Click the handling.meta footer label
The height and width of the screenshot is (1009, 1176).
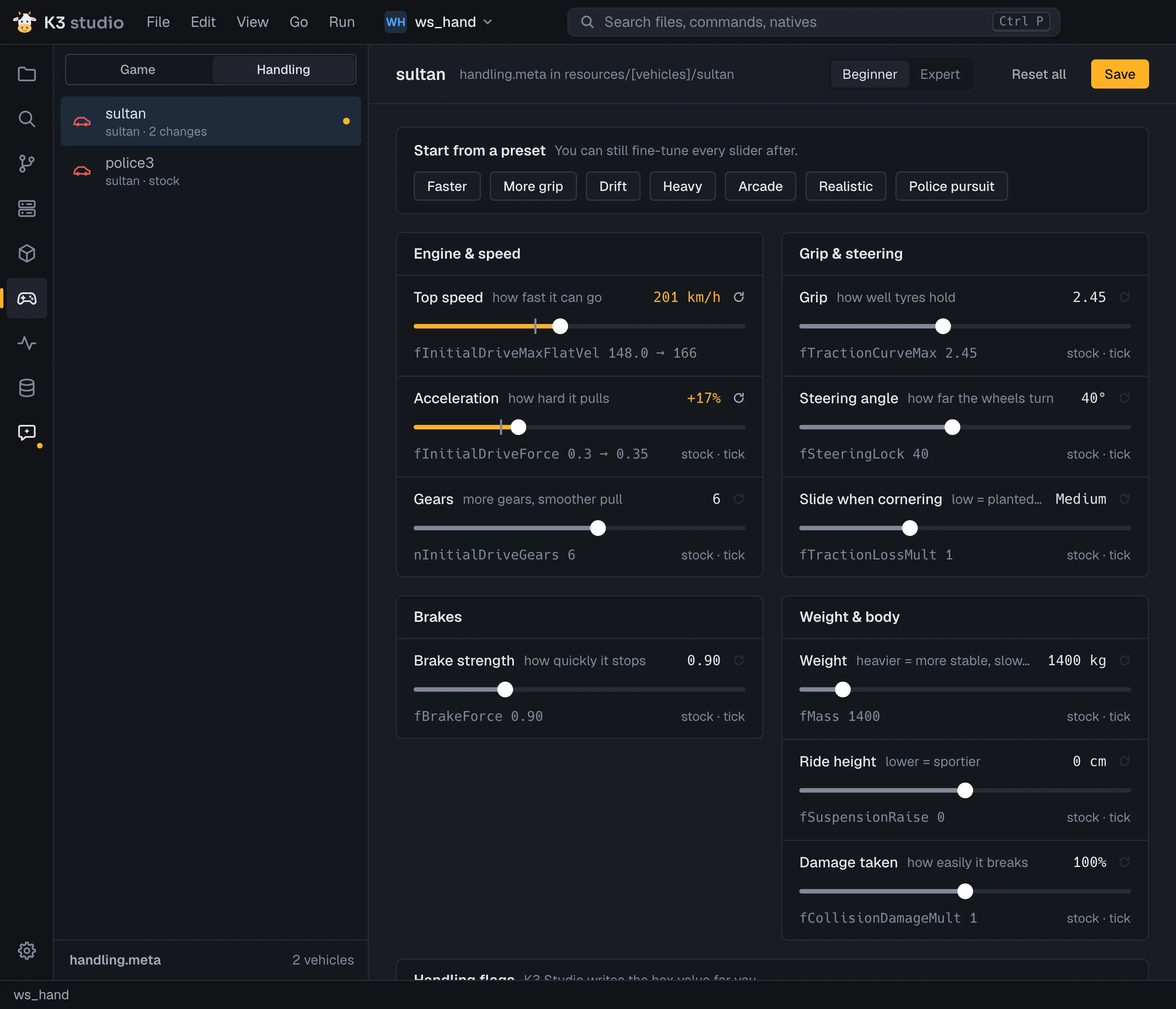tap(115, 960)
